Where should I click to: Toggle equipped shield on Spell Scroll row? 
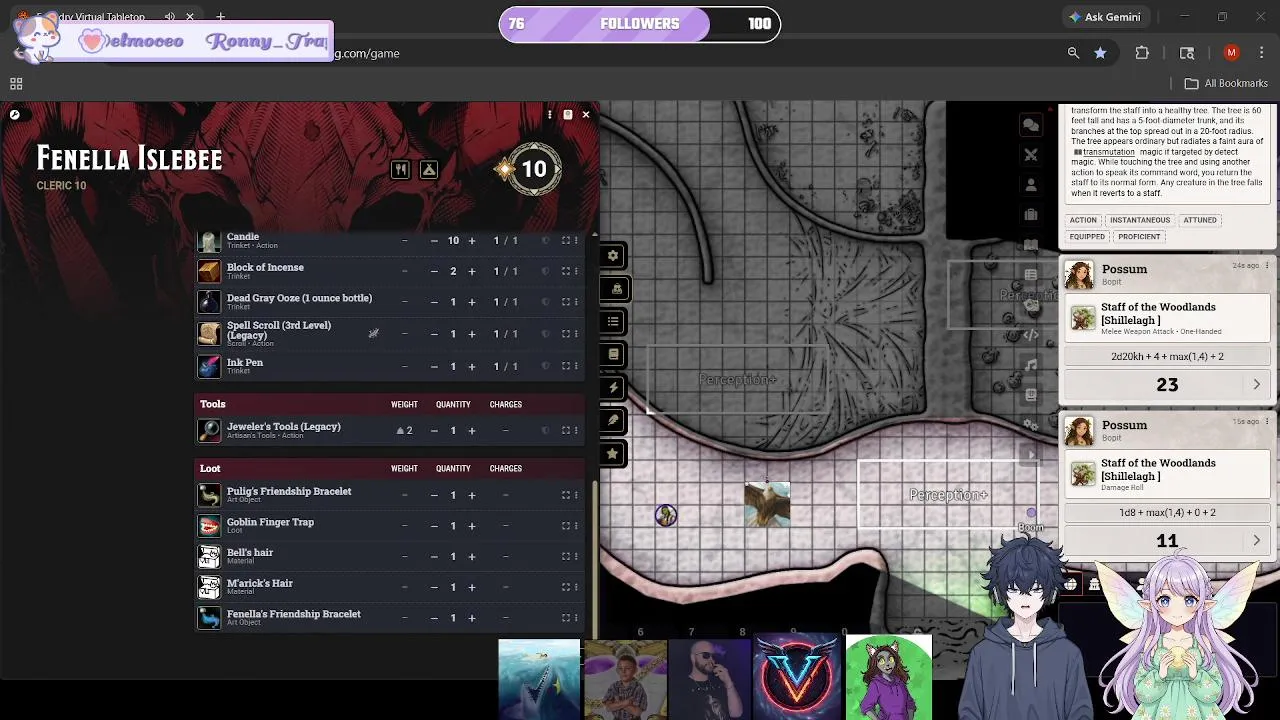coord(545,334)
